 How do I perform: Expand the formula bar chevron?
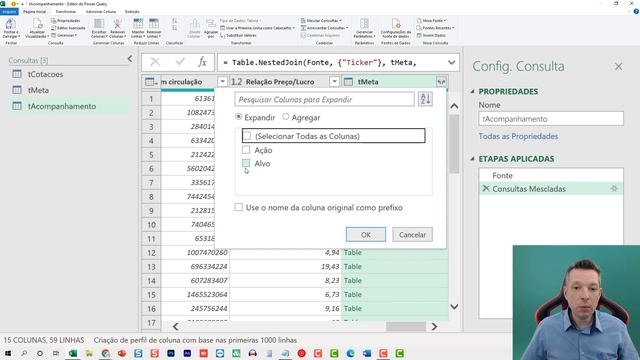451,62
